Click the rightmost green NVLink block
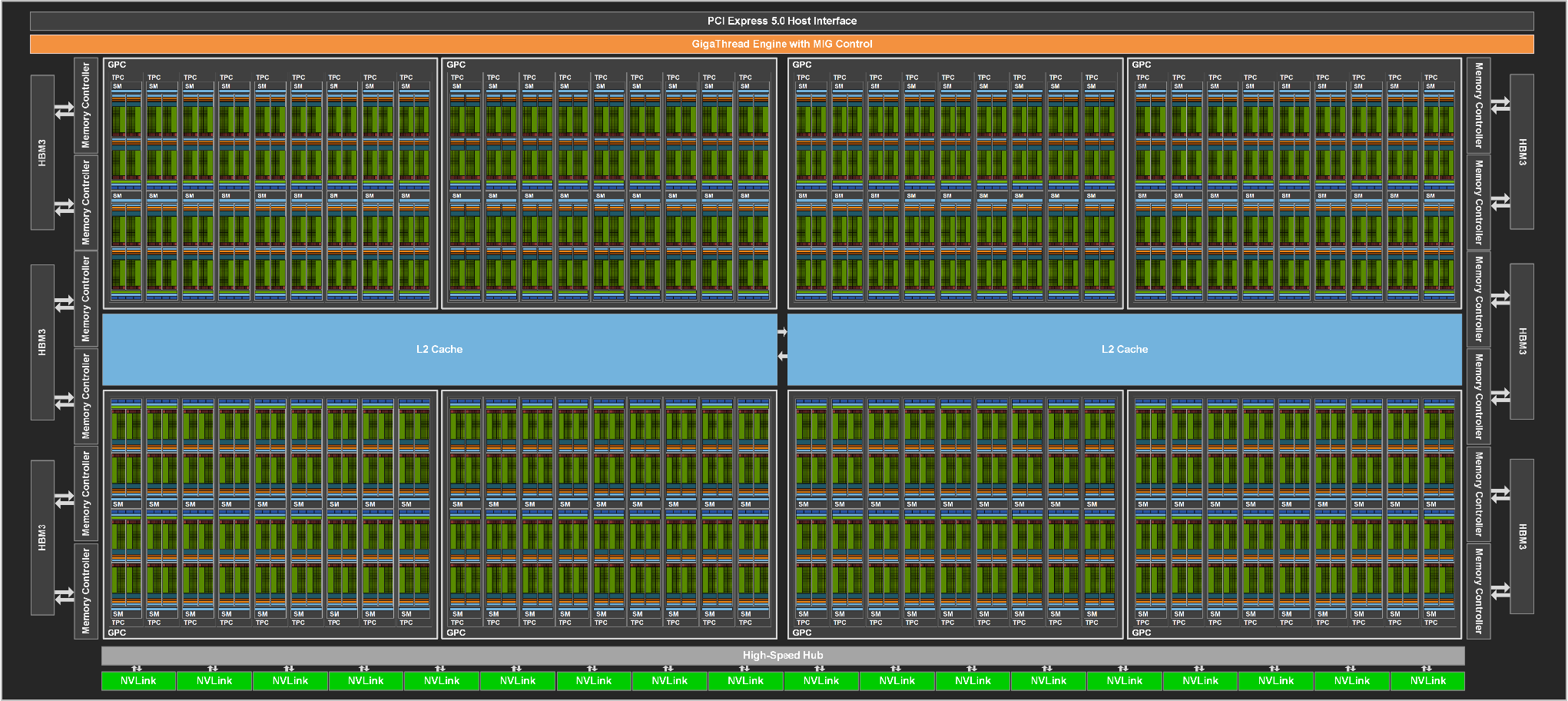This screenshot has height=701, width=1568. 1427,681
